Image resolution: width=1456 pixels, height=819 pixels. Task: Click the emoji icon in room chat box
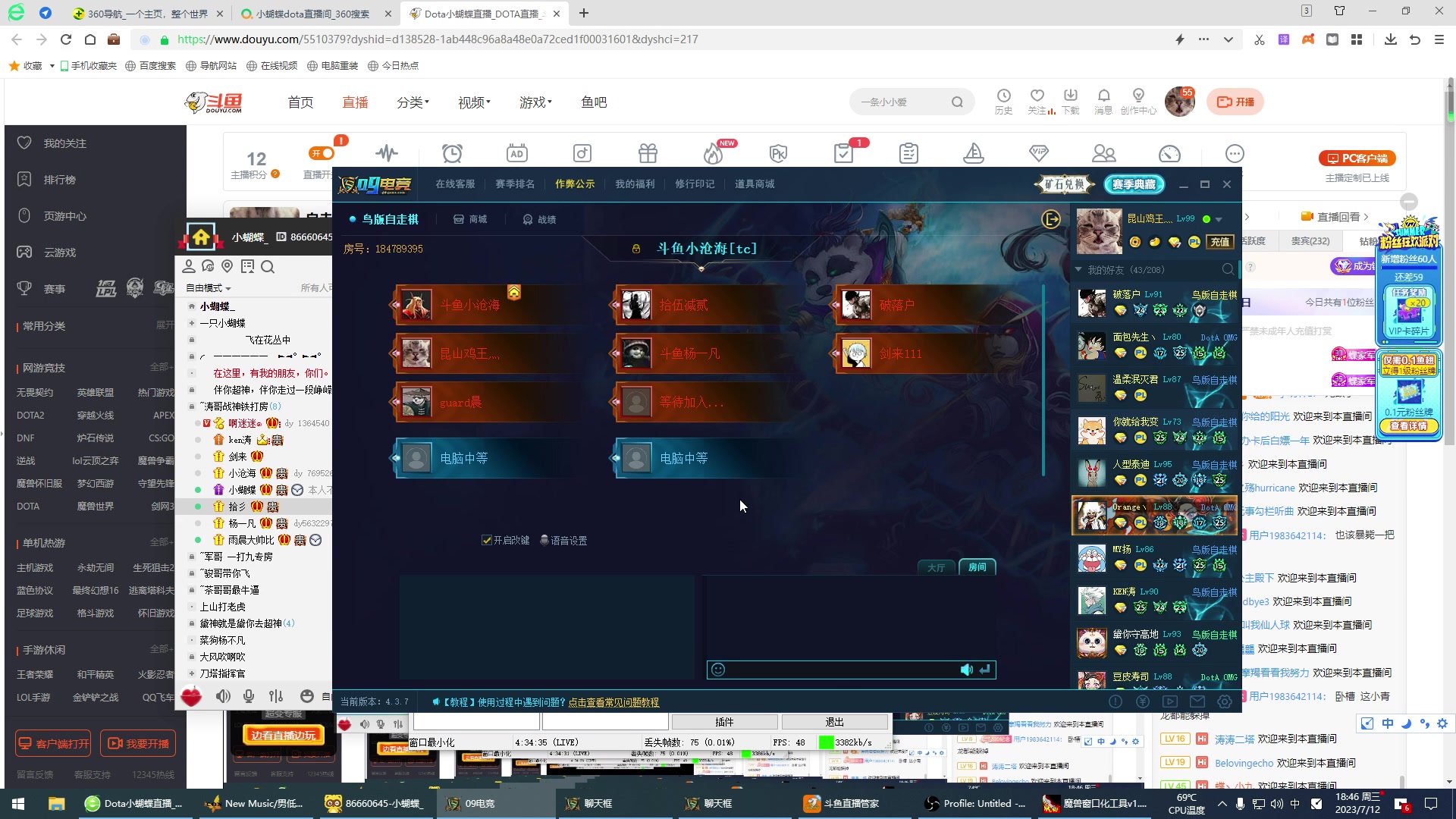click(718, 670)
